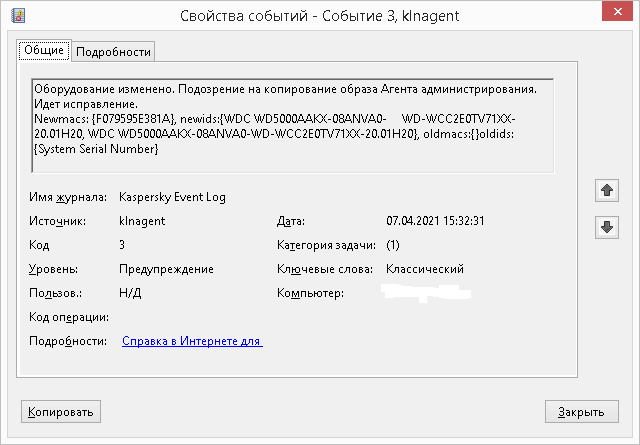Click the date value 07.04.2021 15:32:31
640x445 pixels.
click(435, 221)
